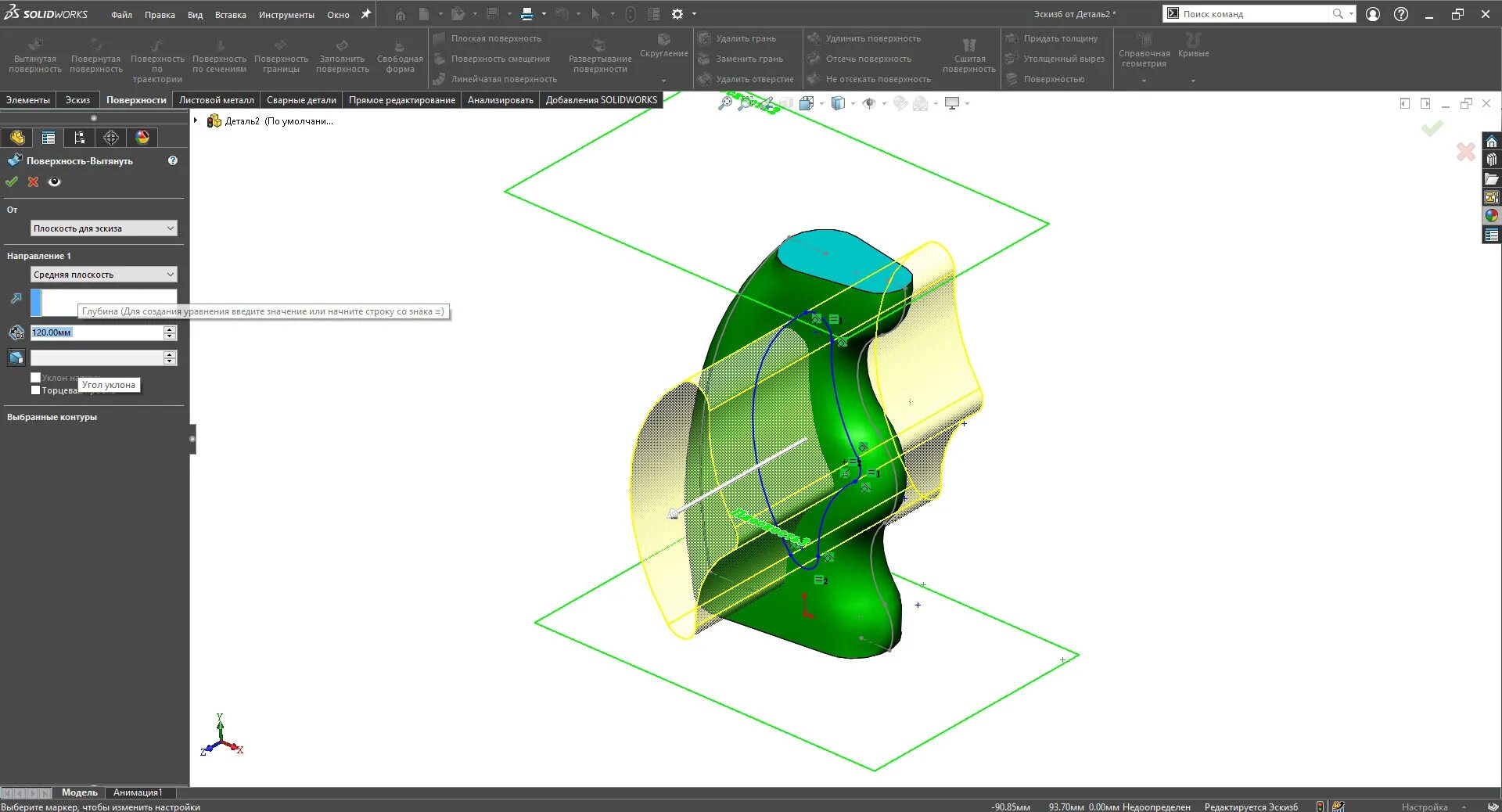Expand Деталь2 tree node arrow
The width and height of the screenshot is (1502, 812).
[196, 120]
